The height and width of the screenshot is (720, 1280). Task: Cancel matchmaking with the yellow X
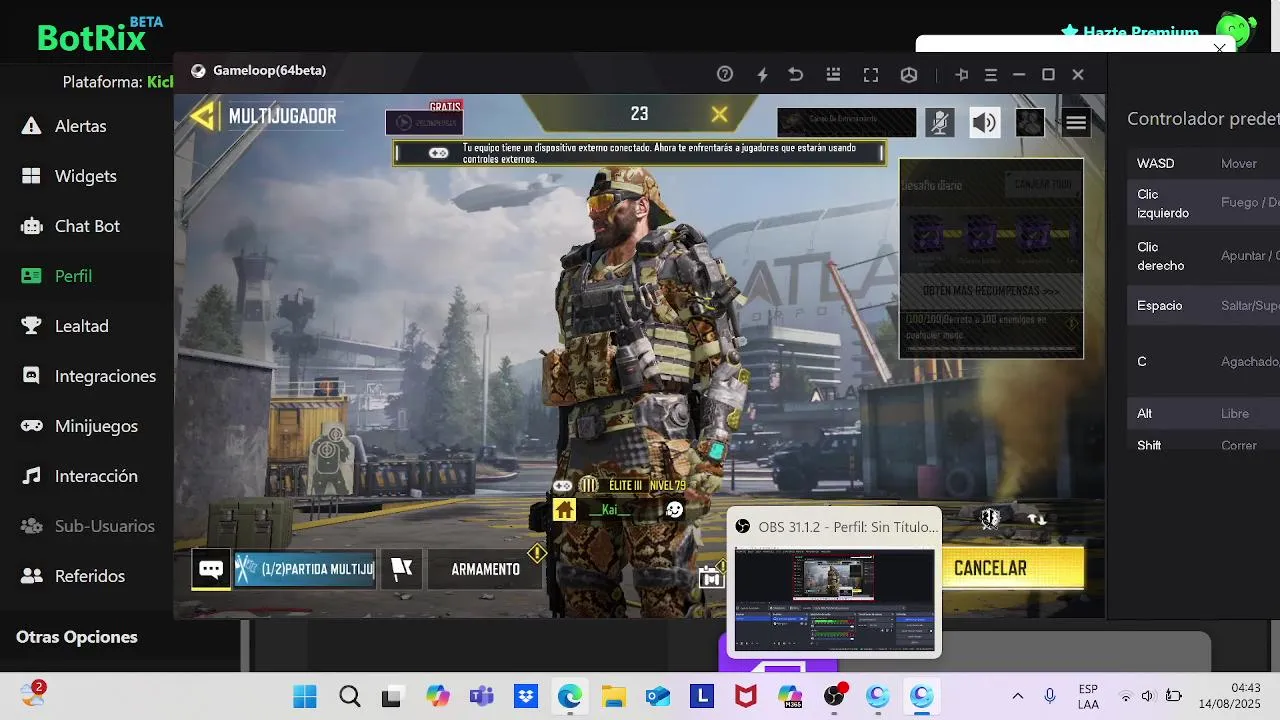tap(719, 114)
